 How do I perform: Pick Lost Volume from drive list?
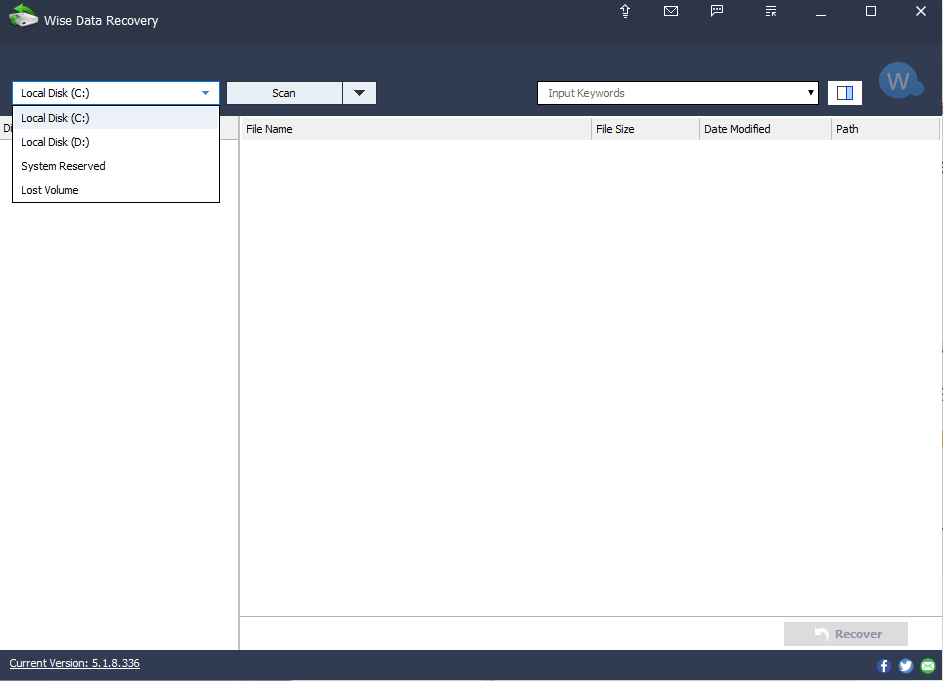(x=116, y=190)
